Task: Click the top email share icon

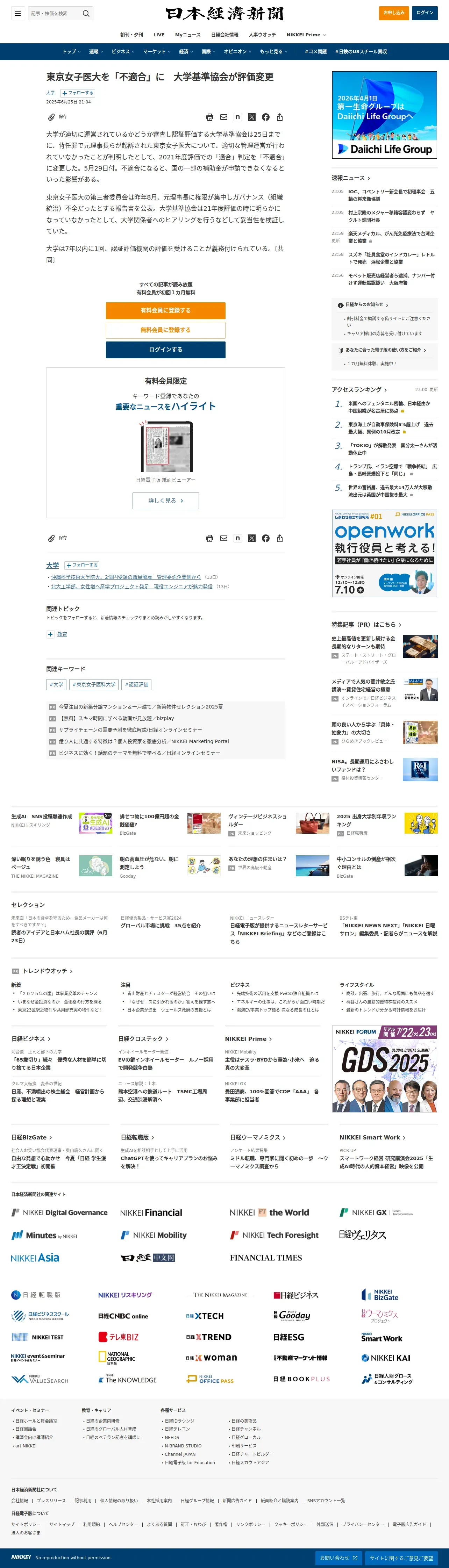Action: coord(223,117)
